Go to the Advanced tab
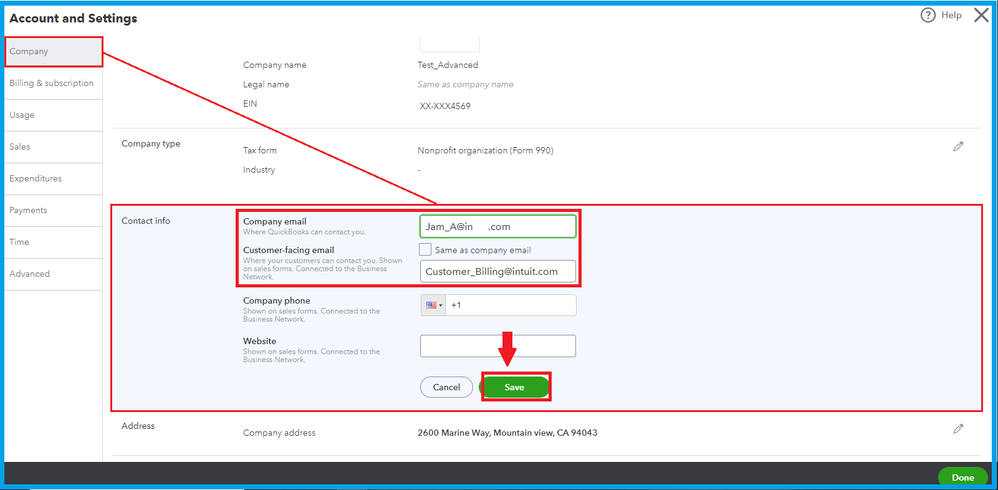Screen dimensions: 998x490 (x=53, y=274)
